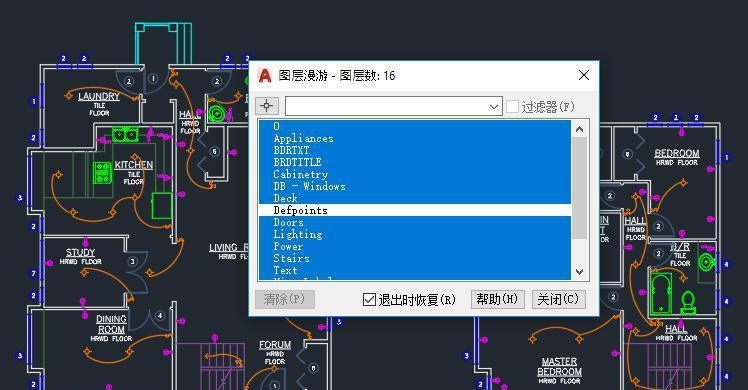Click the AutoCAD logo in dialog title
Screen dimensions: 748x390
click(265, 75)
